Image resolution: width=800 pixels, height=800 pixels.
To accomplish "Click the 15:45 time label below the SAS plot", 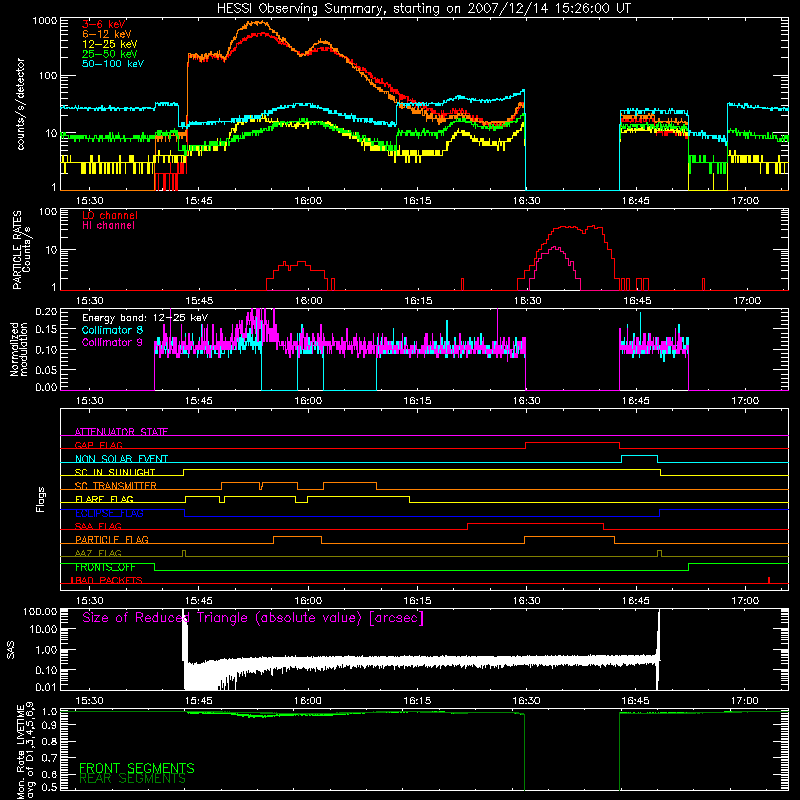I will (x=198, y=701).
